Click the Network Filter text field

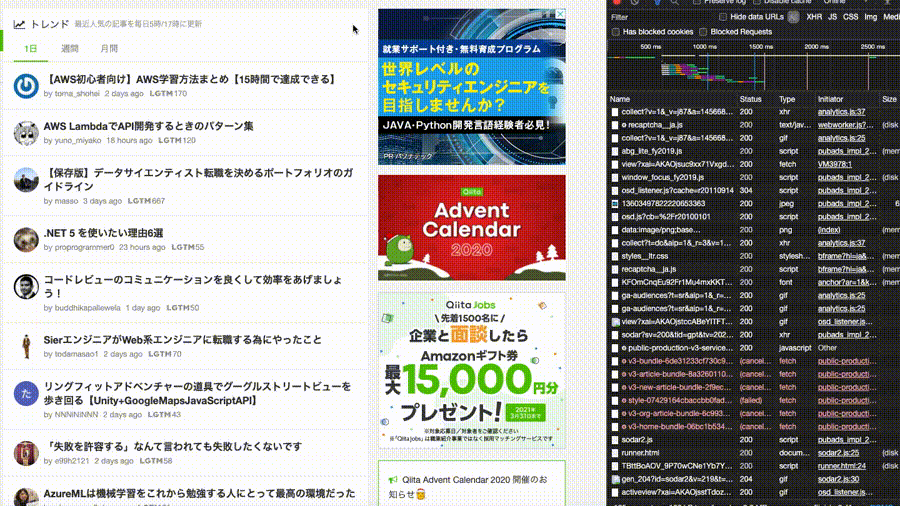(663, 17)
